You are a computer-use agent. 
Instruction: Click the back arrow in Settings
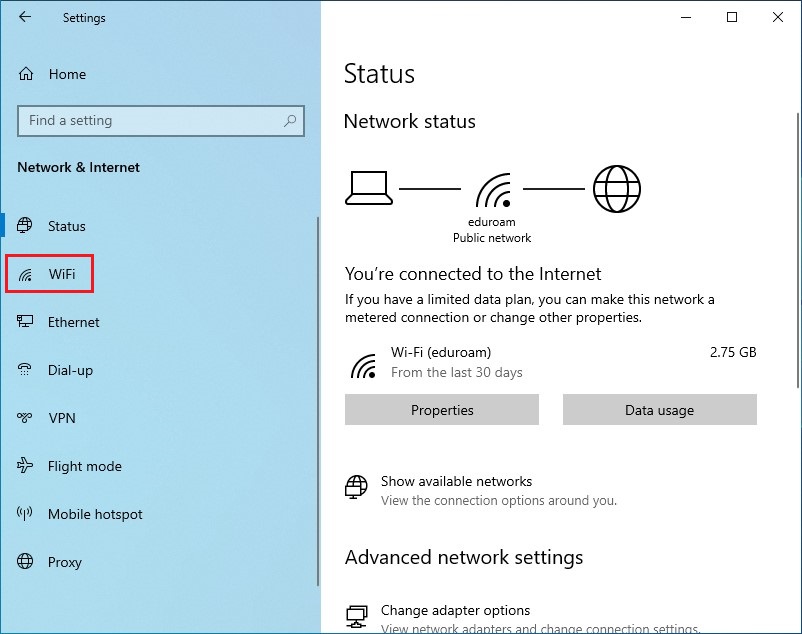click(x=25, y=17)
